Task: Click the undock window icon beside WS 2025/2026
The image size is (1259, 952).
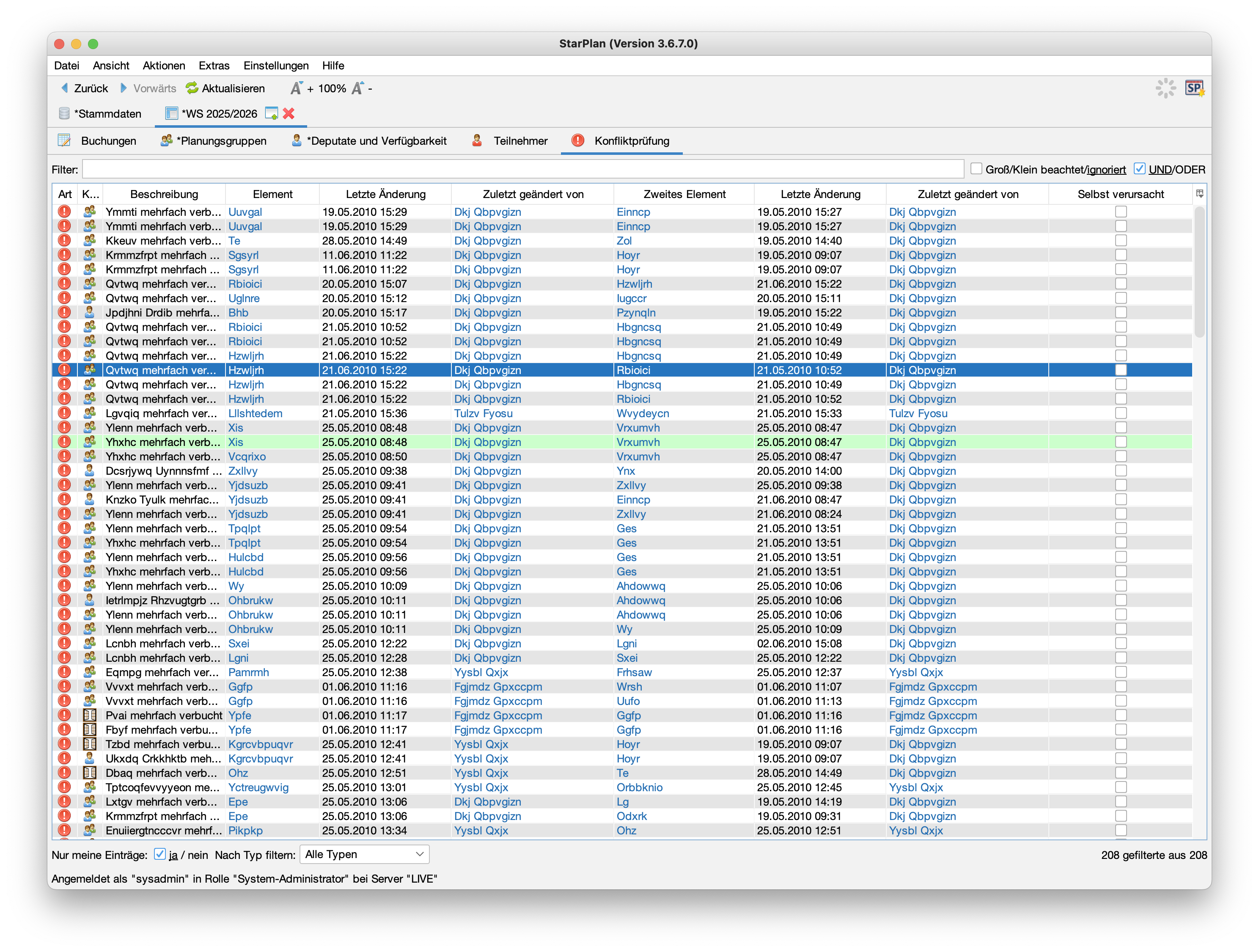Action: point(272,113)
